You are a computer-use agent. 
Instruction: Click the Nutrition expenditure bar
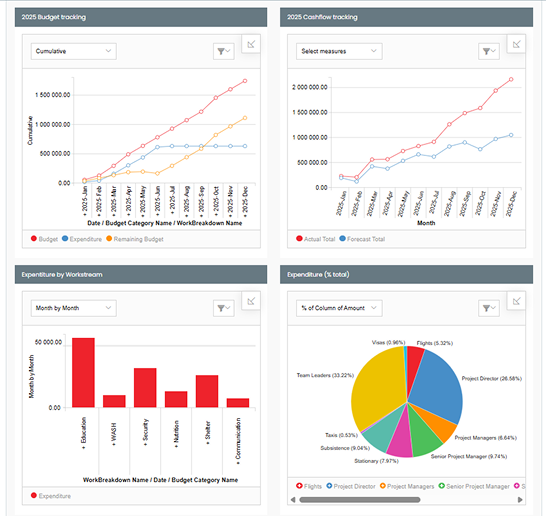(x=176, y=399)
